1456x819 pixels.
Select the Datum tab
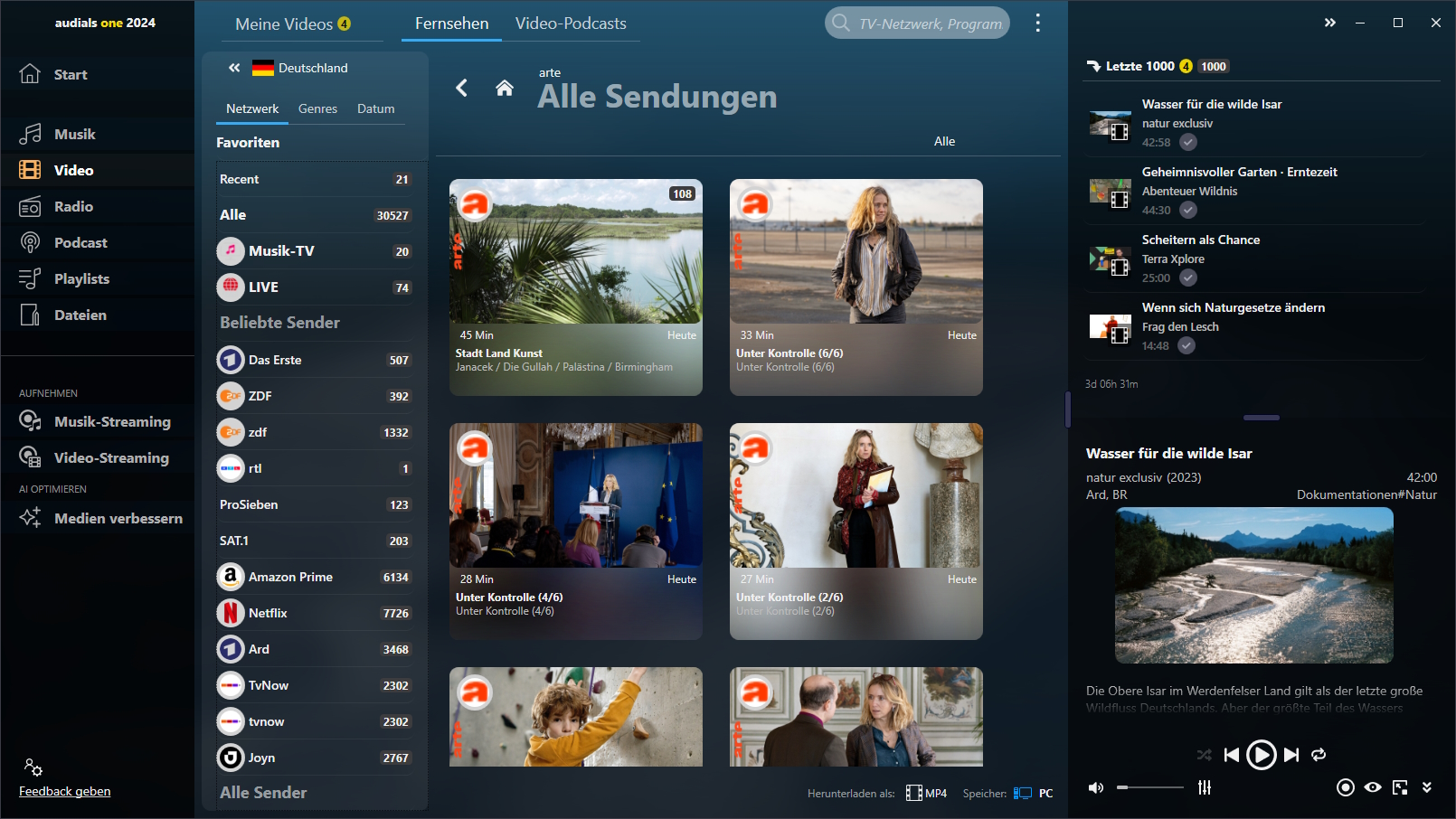click(375, 108)
